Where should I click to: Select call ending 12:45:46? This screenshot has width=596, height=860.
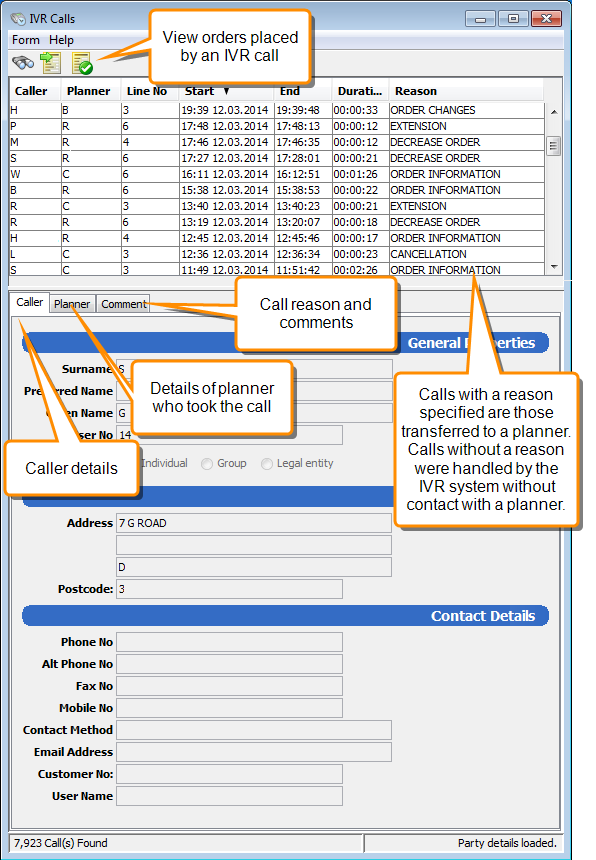(277, 238)
